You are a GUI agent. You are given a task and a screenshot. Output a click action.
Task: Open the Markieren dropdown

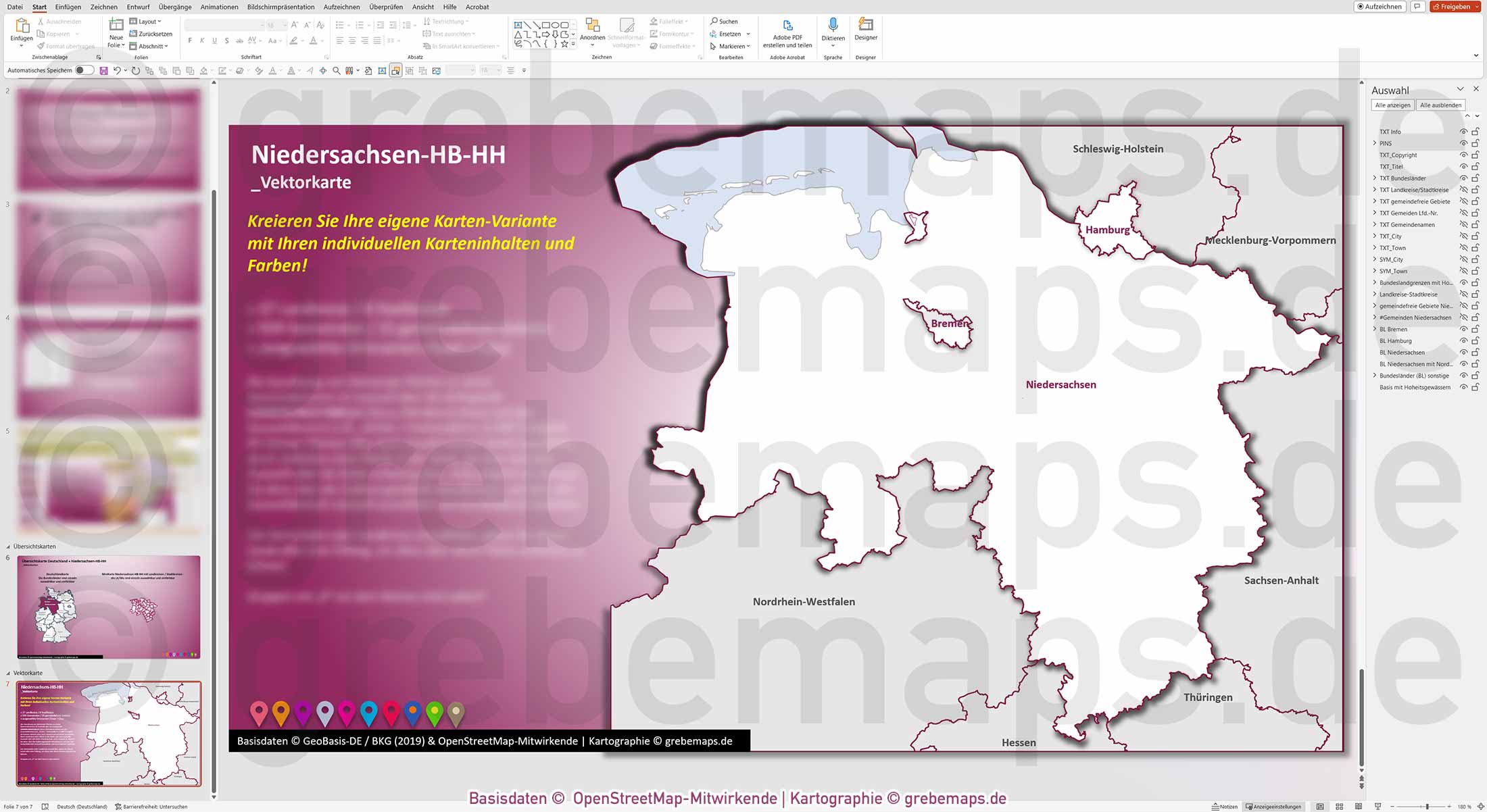[x=732, y=46]
